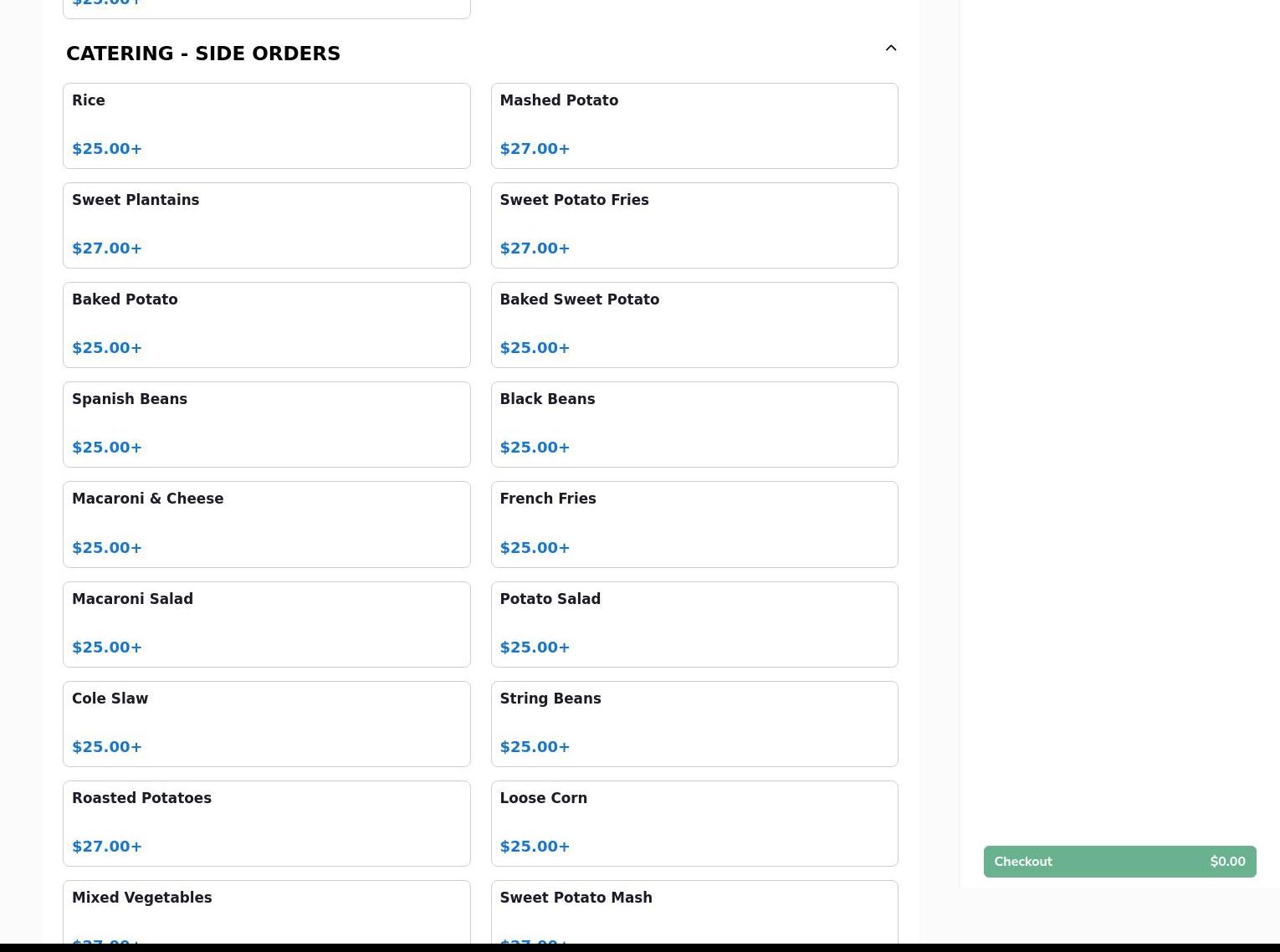Click the green Checkout button
This screenshot has width=1280, height=952.
[x=1119, y=862]
